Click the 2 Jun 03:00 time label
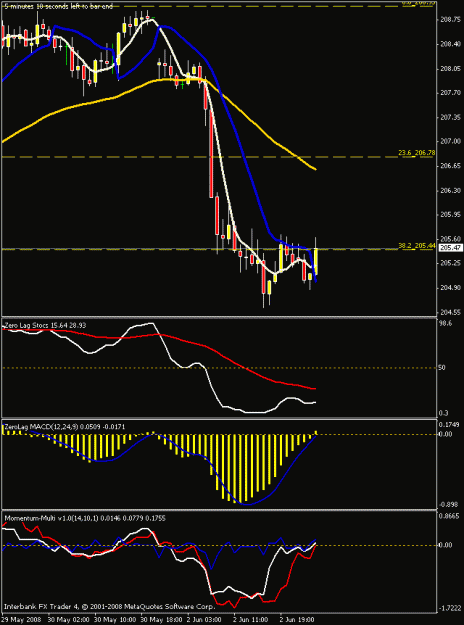The height and width of the screenshot is (625, 464). coord(206,620)
